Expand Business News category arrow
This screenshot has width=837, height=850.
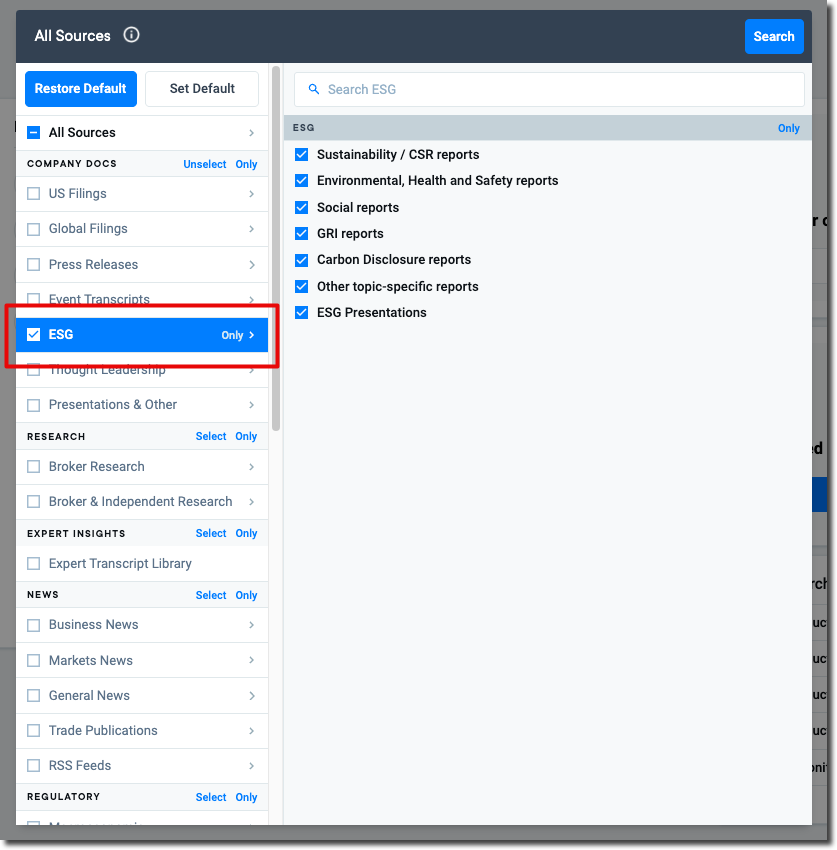(x=251, y=625)
